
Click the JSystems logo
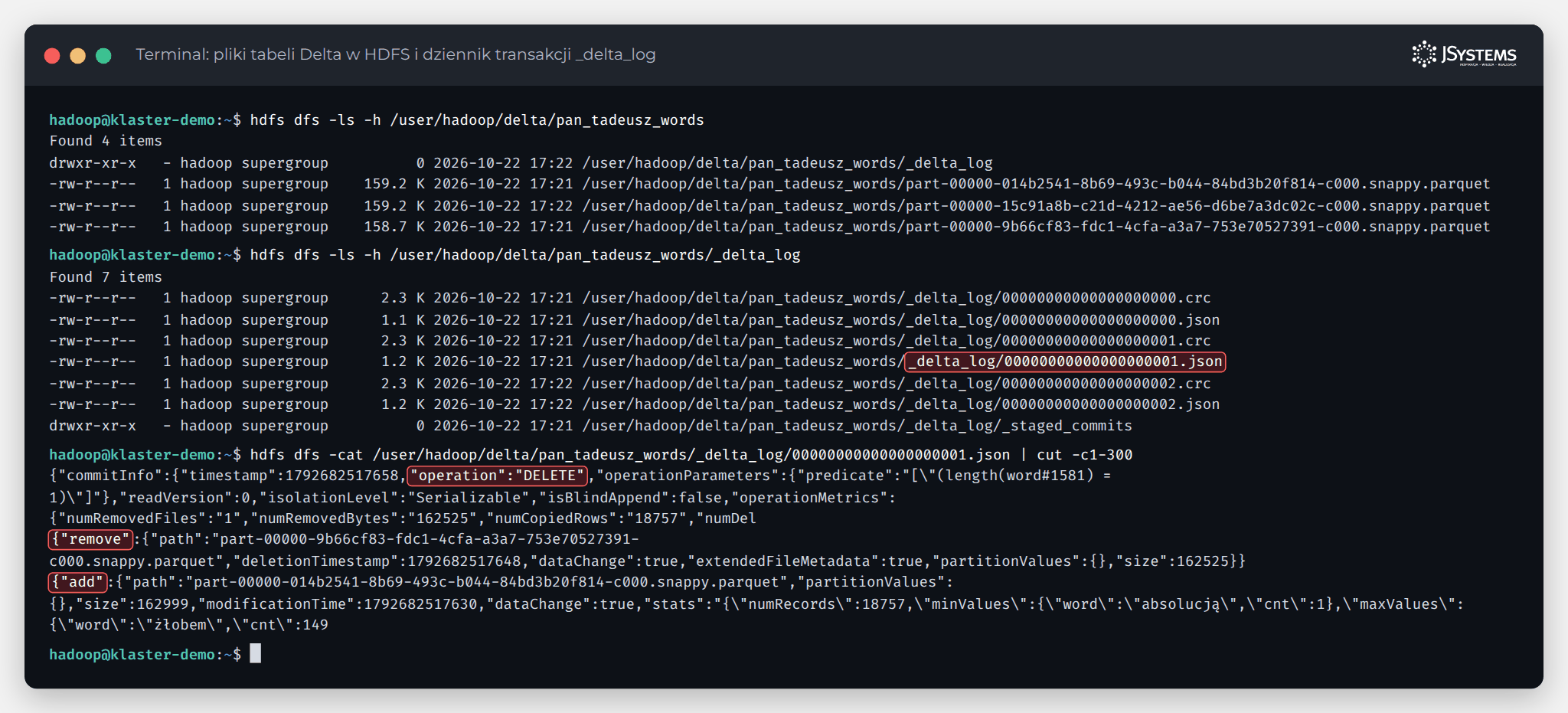tap(1464, 54)
